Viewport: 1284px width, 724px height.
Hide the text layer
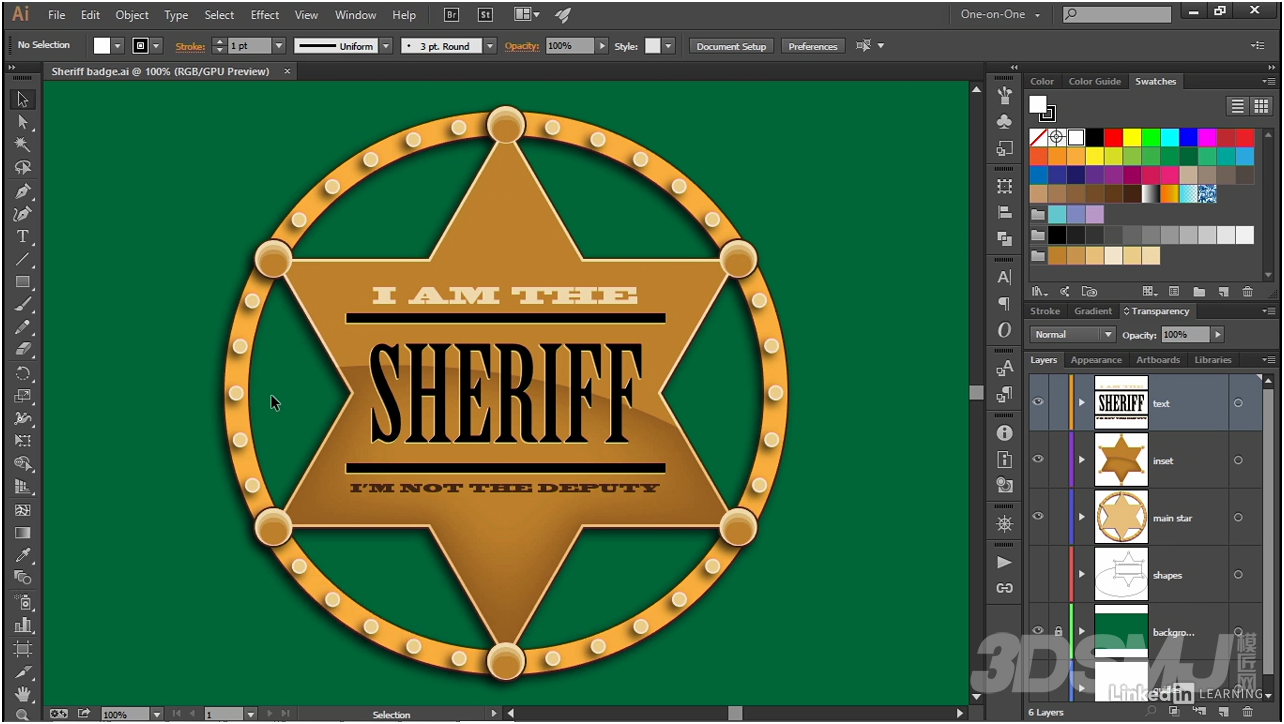tap(1038, 402)
